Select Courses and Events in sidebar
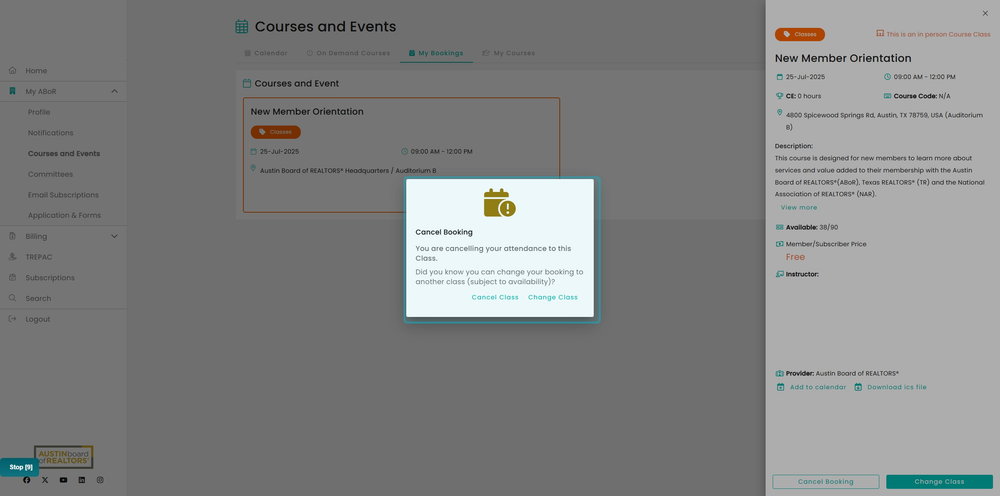 tap(64, 154)
